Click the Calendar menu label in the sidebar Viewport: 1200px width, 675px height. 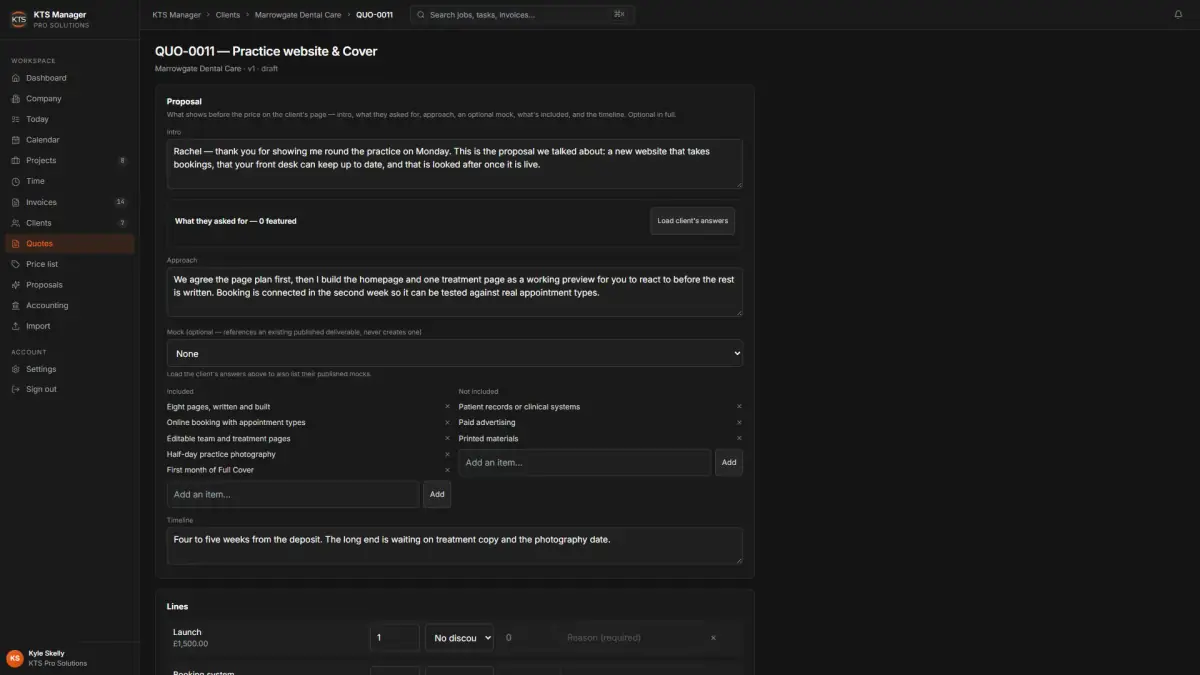(x=43, y=140)
